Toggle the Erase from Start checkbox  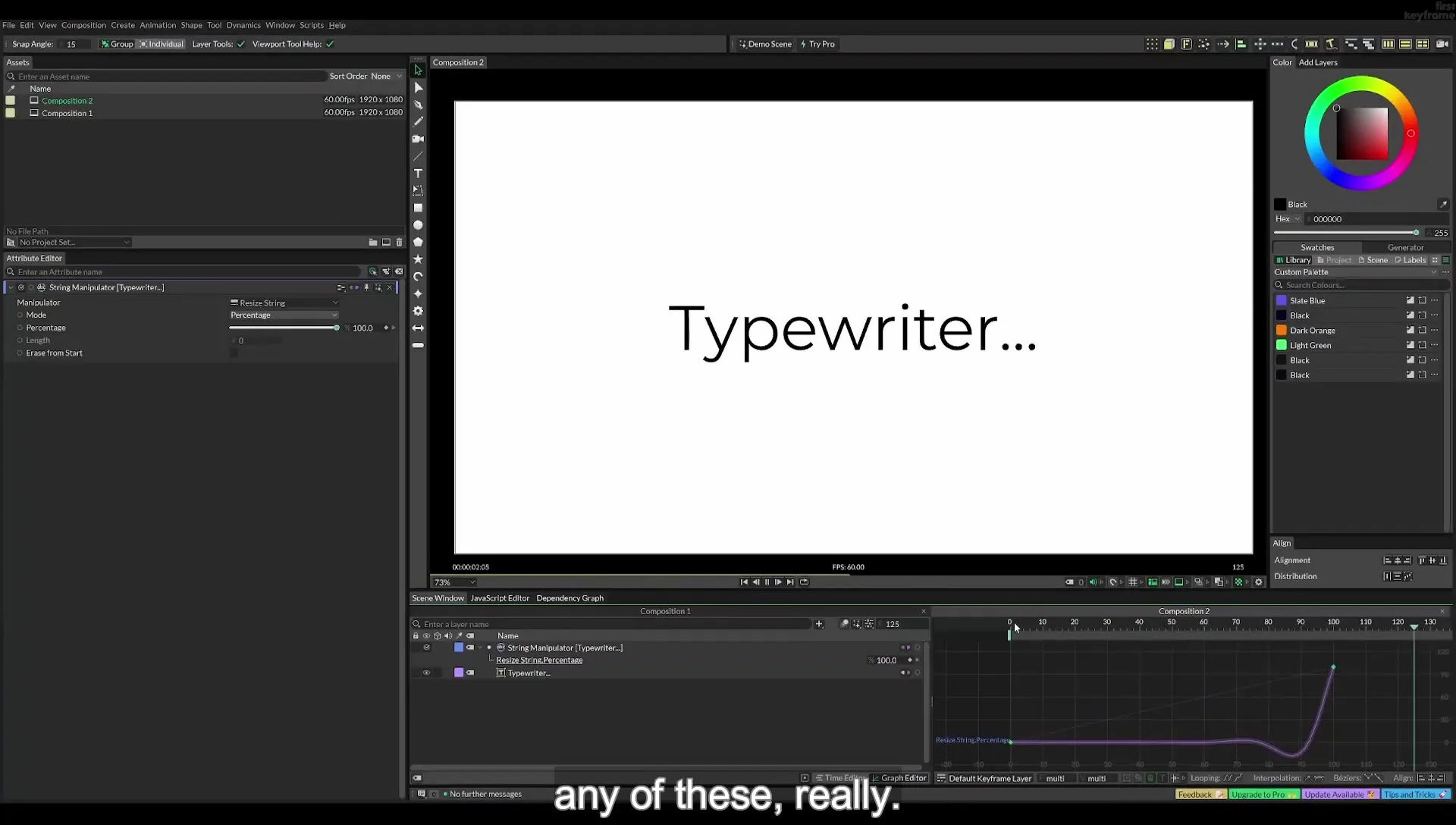(x=234, y=353)
